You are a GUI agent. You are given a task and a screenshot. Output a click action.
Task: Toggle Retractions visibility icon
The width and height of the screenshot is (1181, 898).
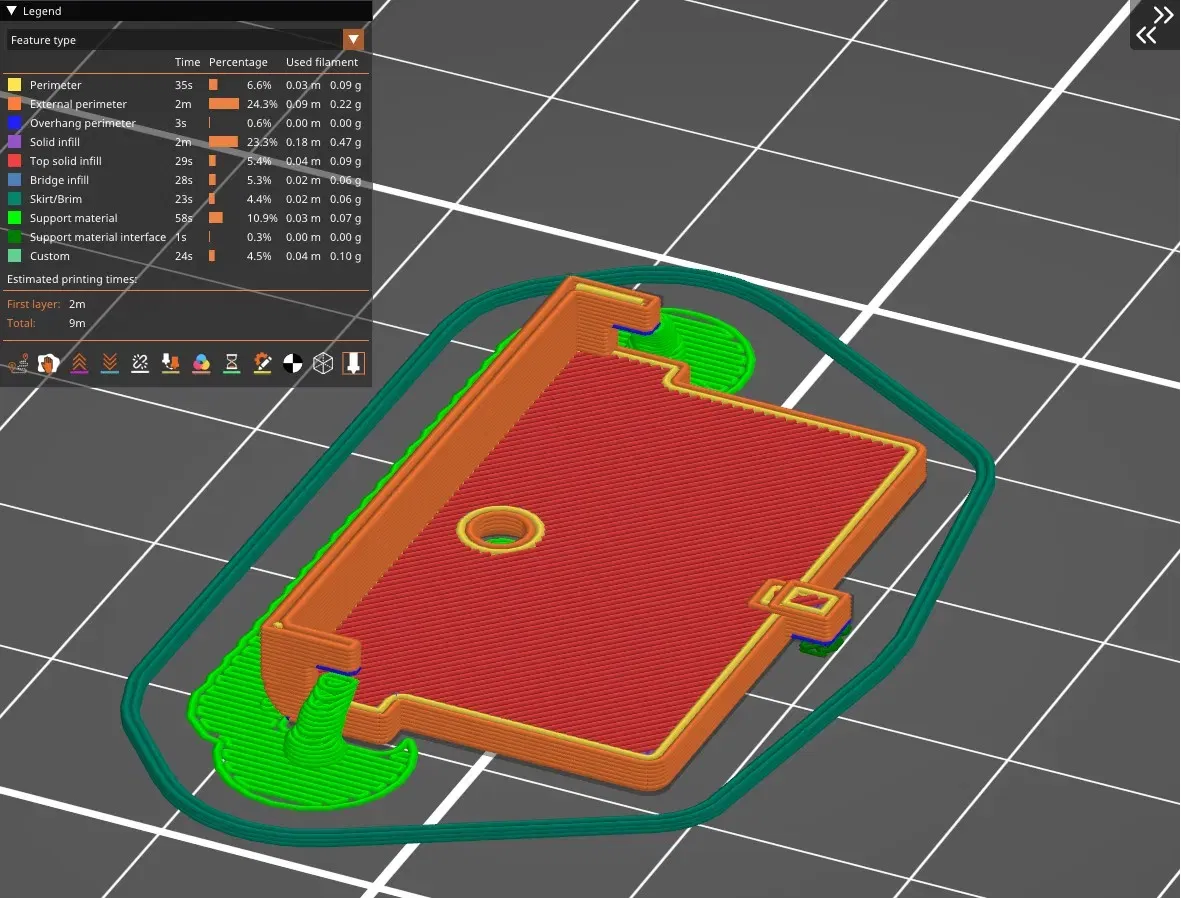coord(79,364)
